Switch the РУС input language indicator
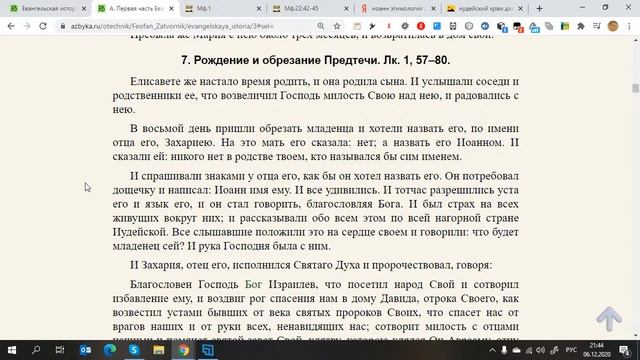The height and width of the screenshot is (360, 640). pos(571,350)
